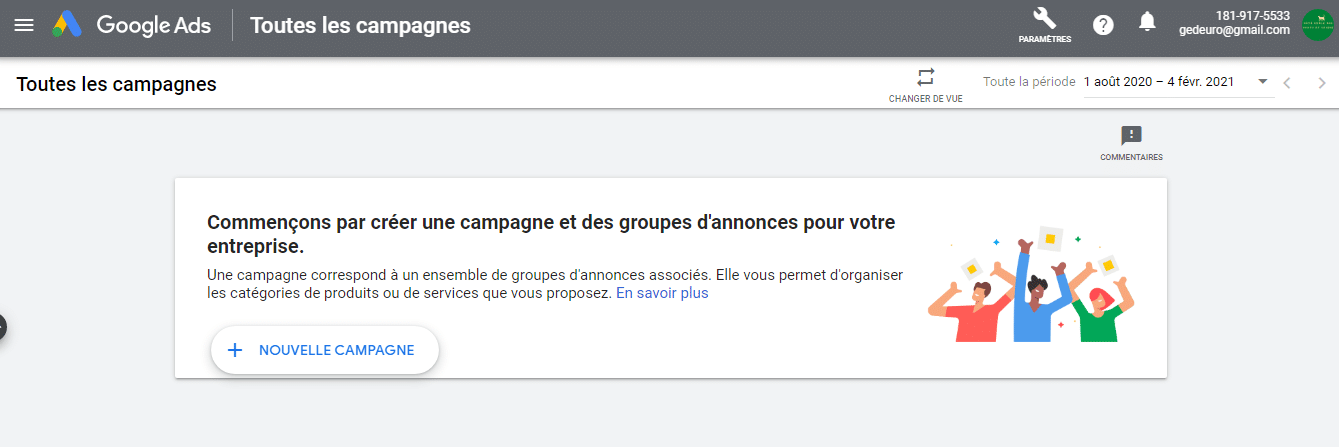
Task: Select the 1 août 2020 – 4 févr. 2021 range
Action: pos(1160,82)
